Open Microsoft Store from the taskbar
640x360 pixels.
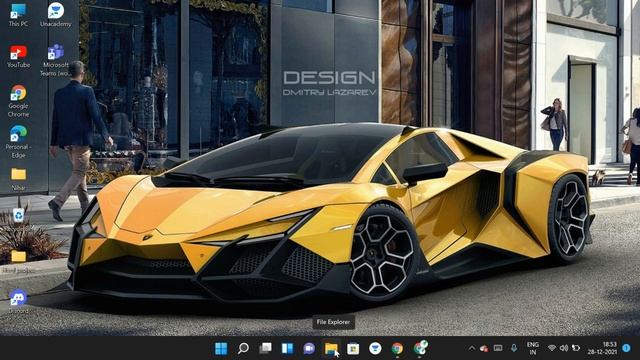point(353,348)
